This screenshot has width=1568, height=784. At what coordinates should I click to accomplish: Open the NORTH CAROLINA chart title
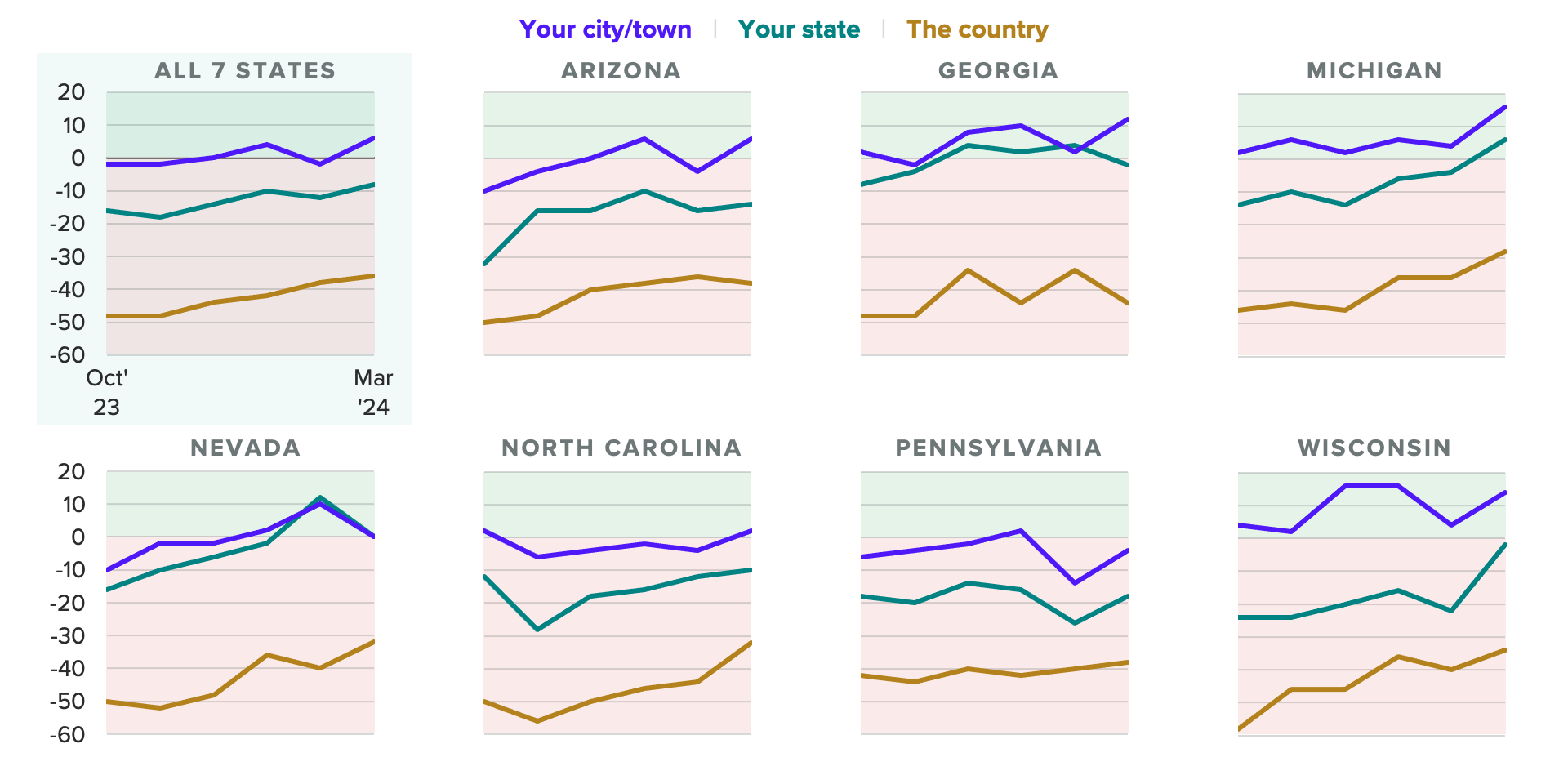coord(621,448)
